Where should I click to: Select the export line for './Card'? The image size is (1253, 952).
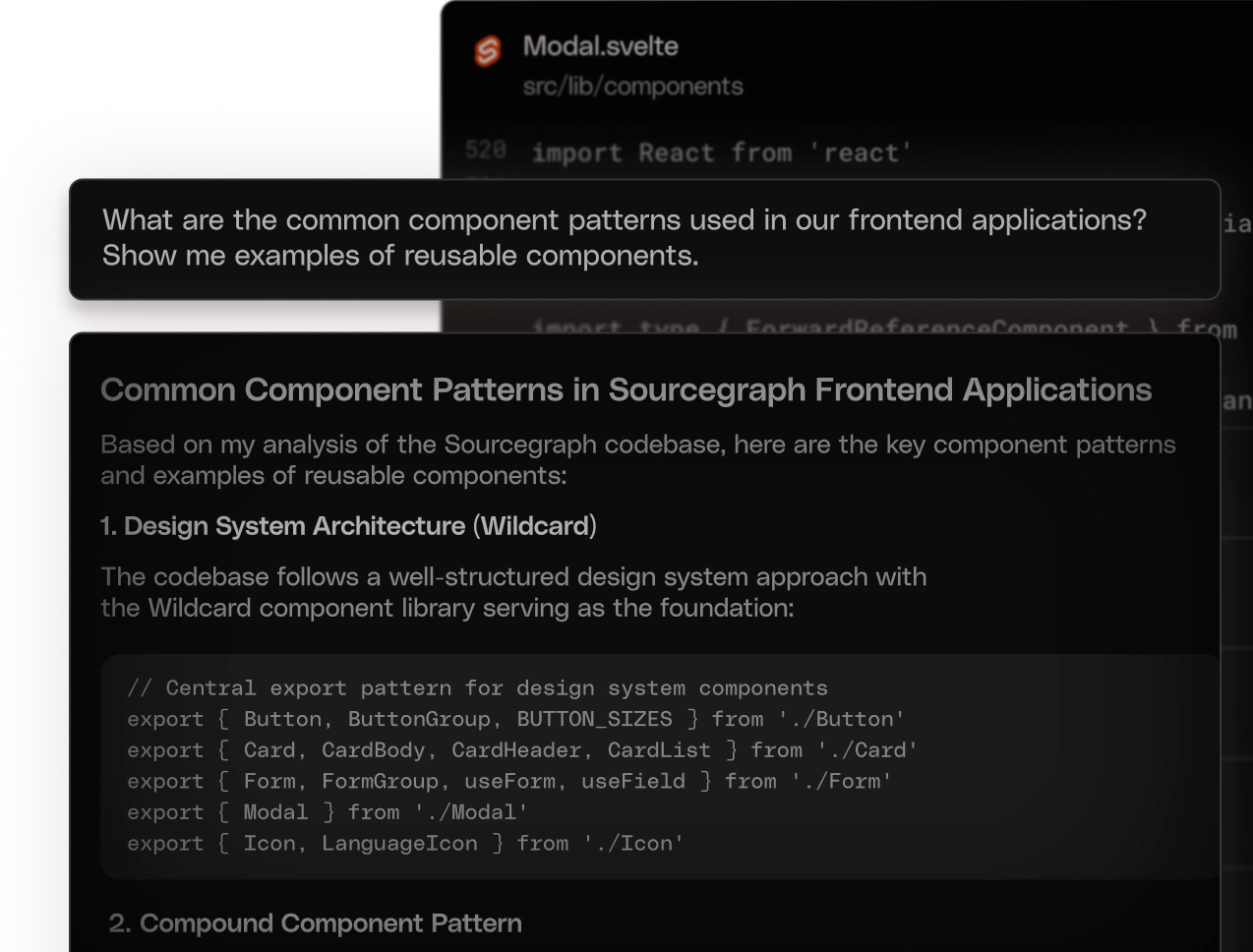[522, 750]
